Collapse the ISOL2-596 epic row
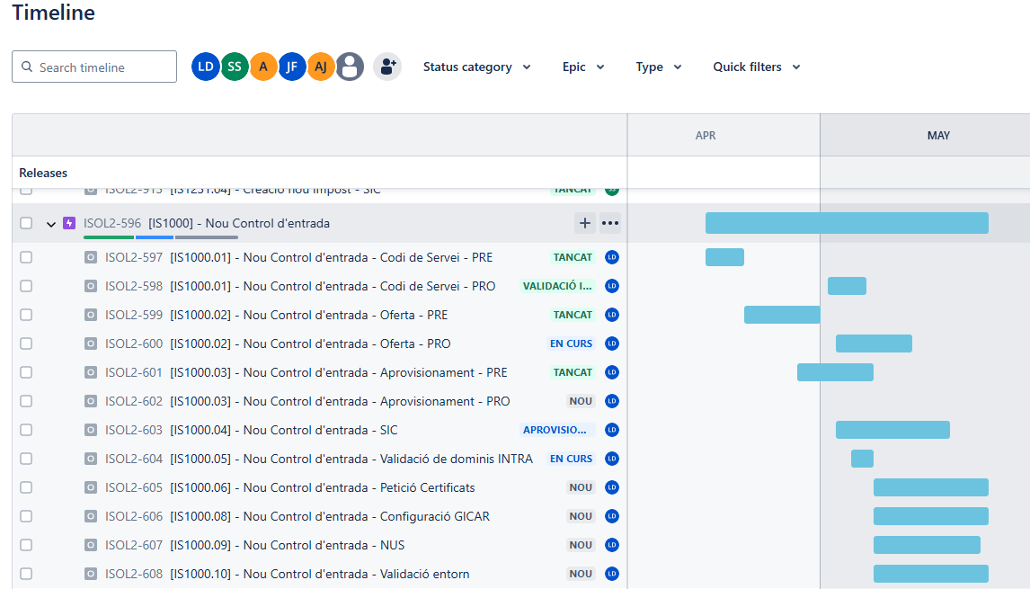Viewport: 1030px width, 589px height. point(51,224)
